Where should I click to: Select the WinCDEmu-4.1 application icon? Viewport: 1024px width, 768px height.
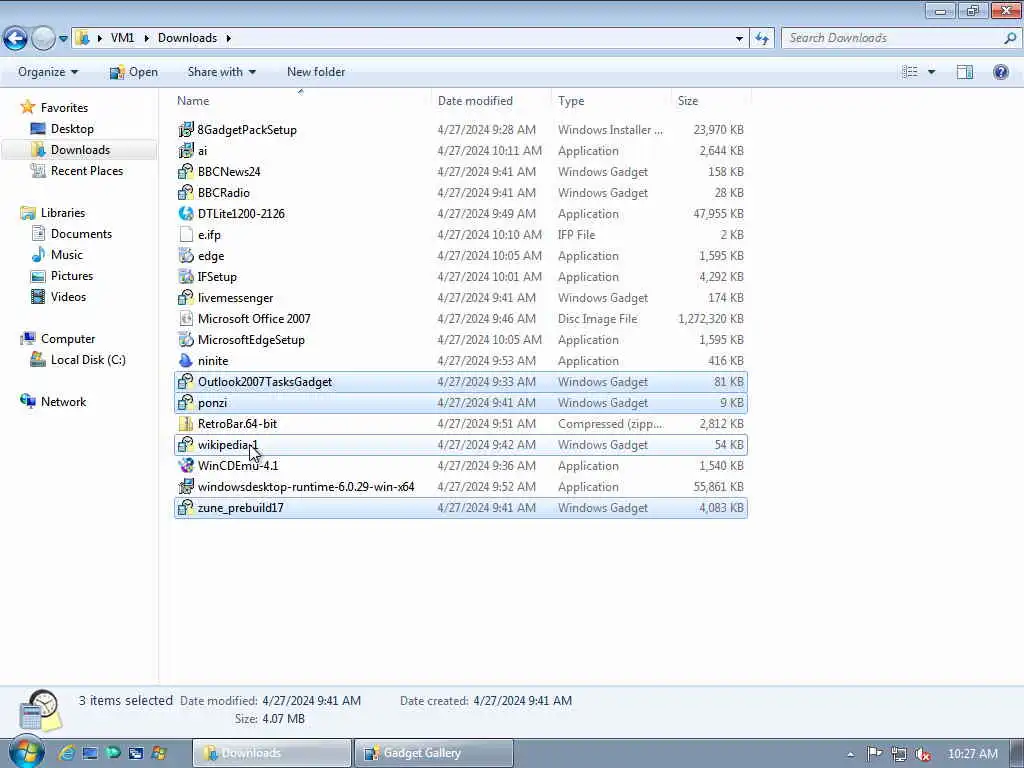tap(186, 465)
